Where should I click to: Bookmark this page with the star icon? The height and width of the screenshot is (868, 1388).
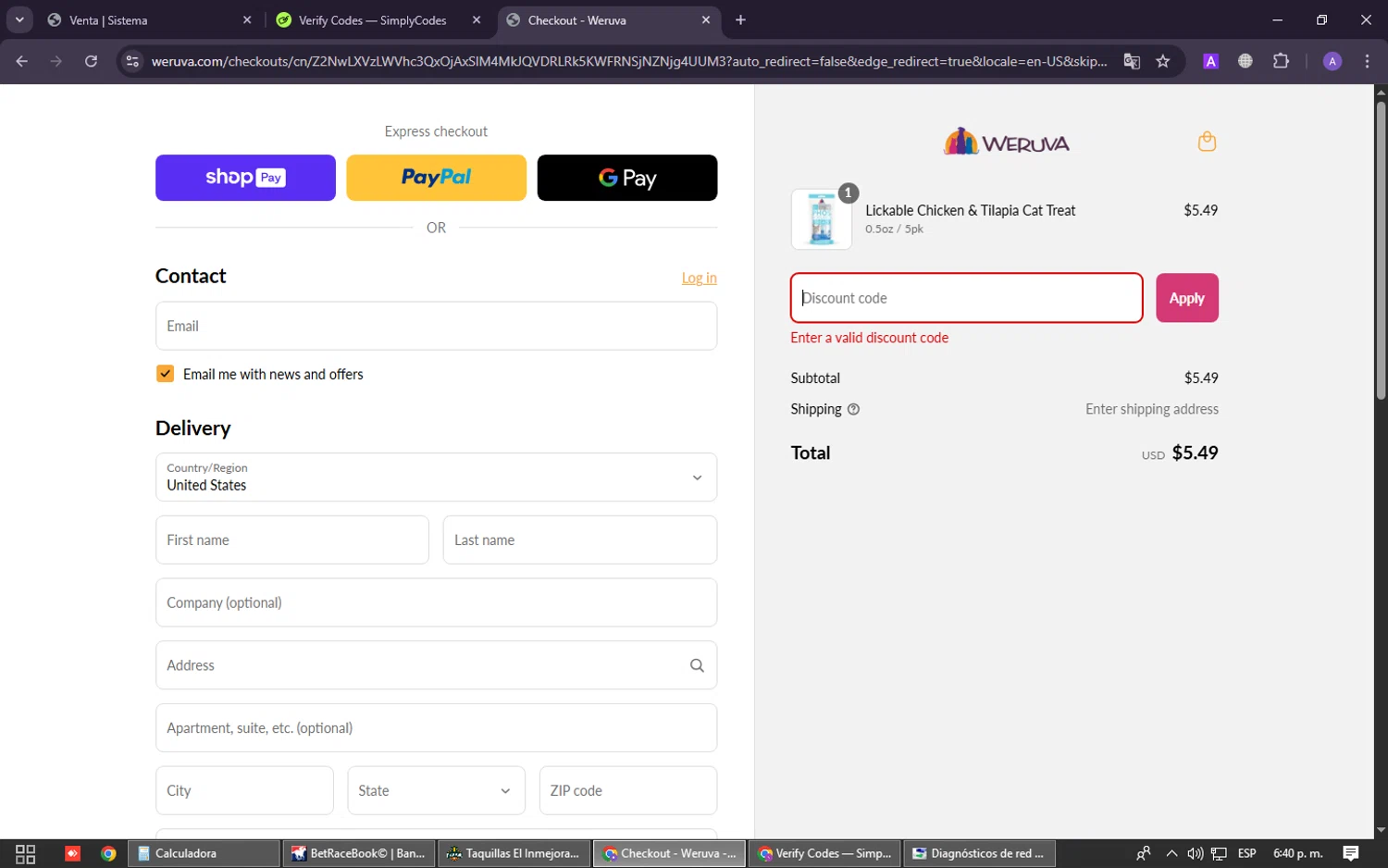pyautogui.click(x=1163, y=61)
